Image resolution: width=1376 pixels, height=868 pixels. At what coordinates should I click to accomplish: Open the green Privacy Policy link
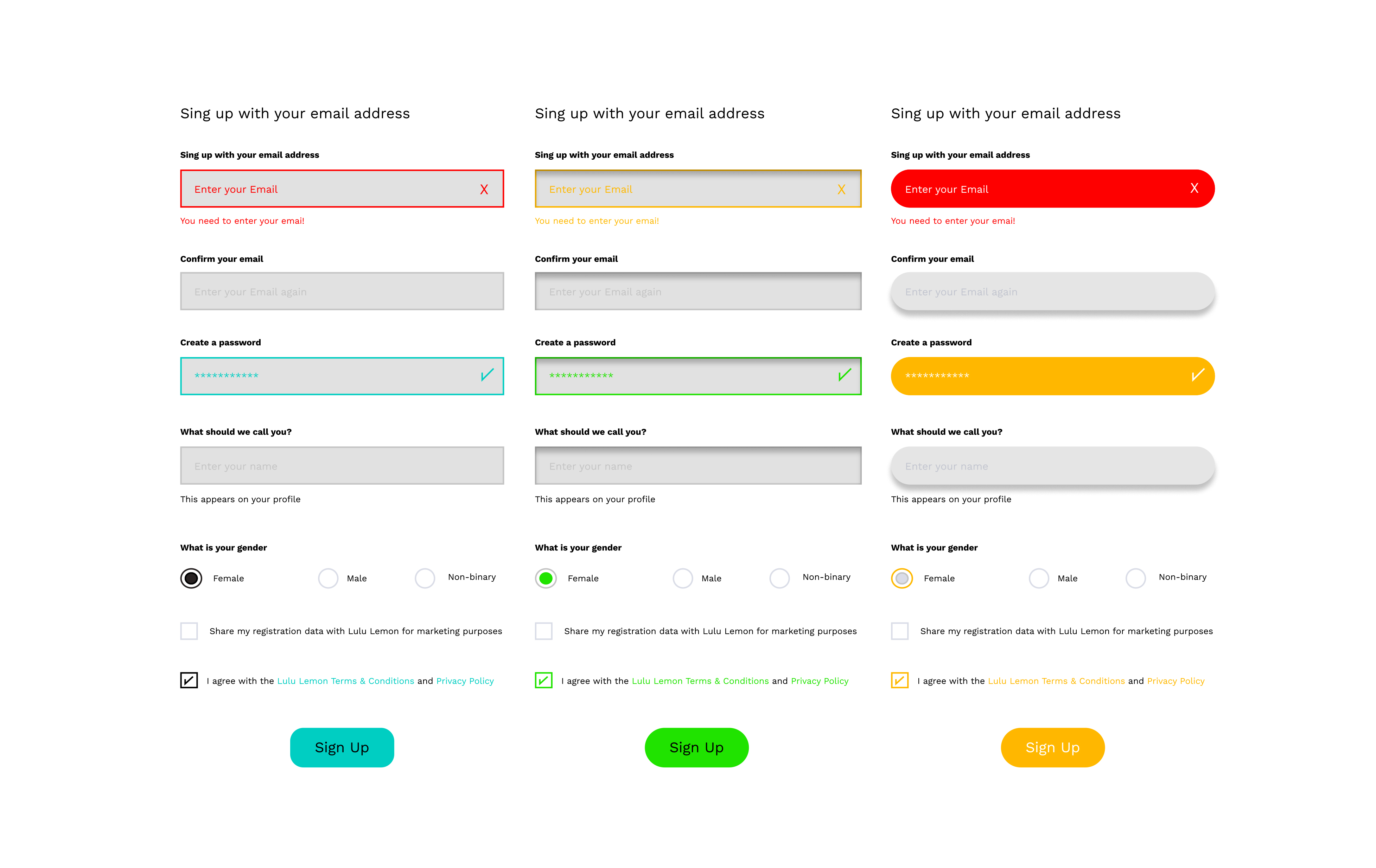[820, 681]
